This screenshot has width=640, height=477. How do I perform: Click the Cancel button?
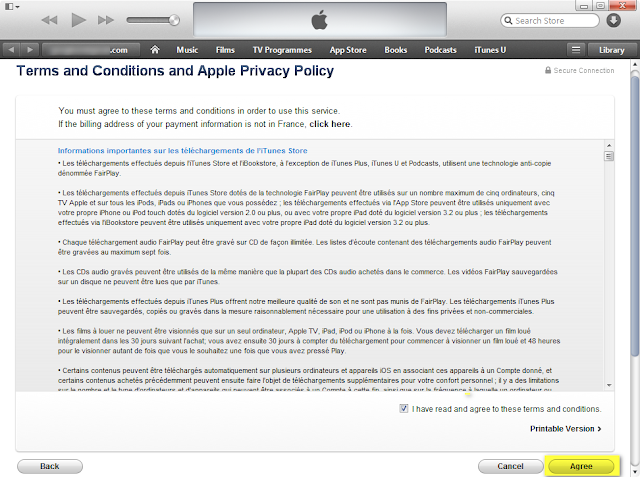tap(510, 466)
